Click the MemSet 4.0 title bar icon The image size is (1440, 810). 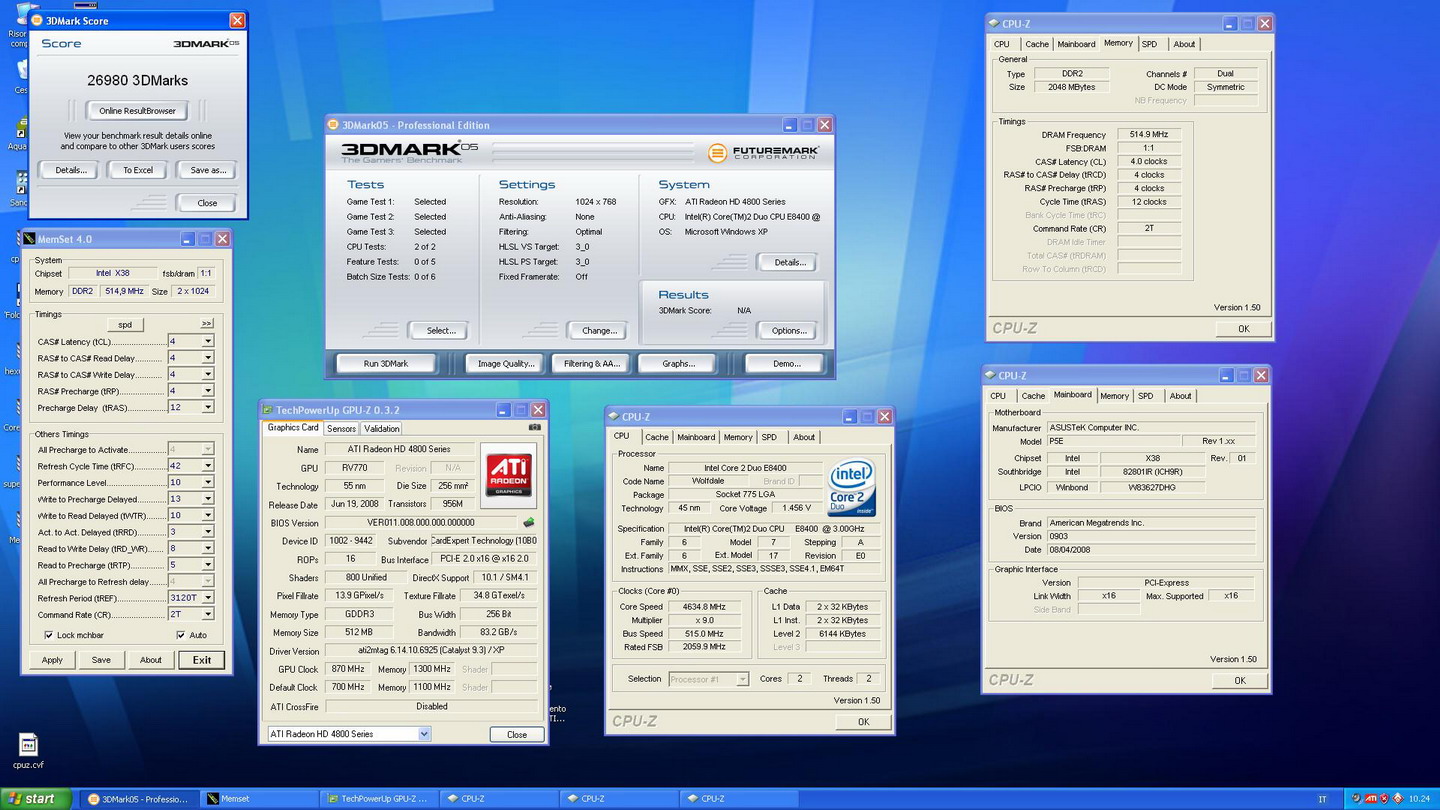click(30, 239)
